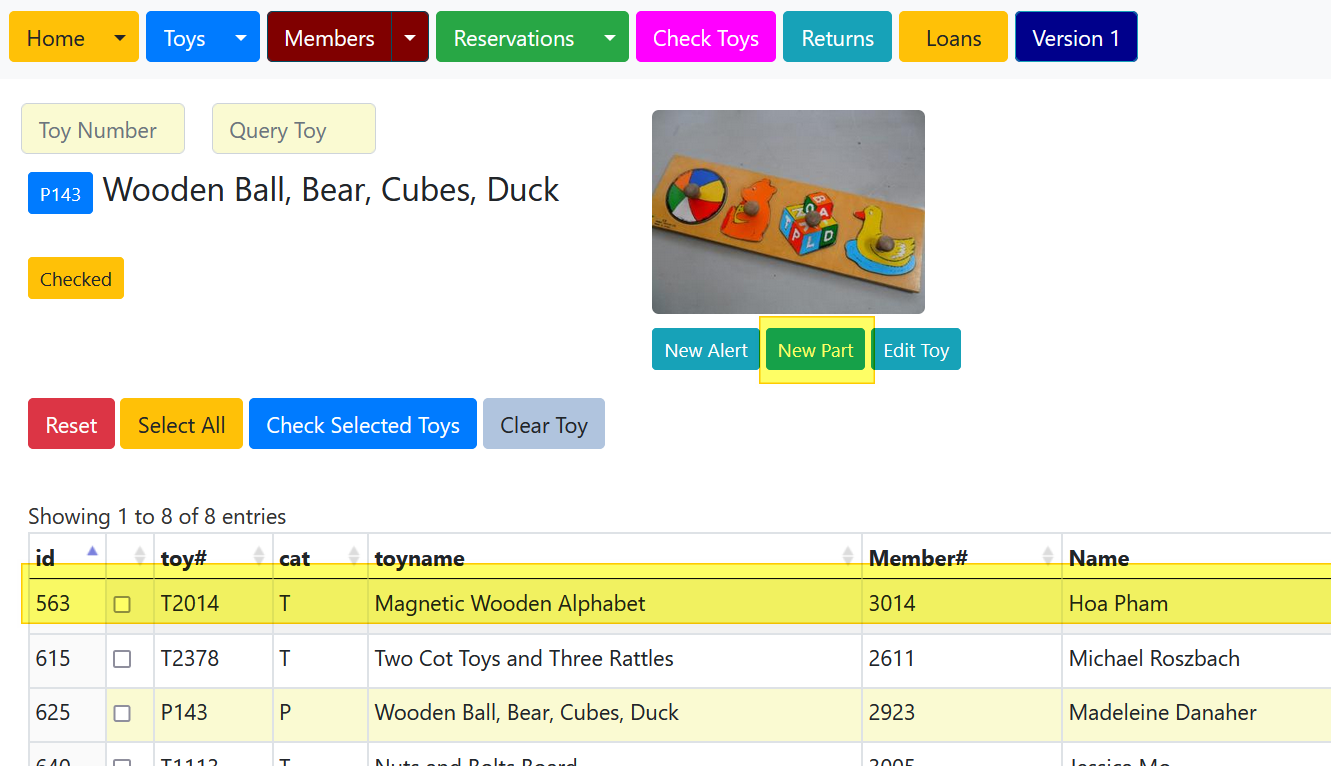Click the red Reset button
Screen dimensions: 1331x766
pyautogui.click(x=71, y=424)
